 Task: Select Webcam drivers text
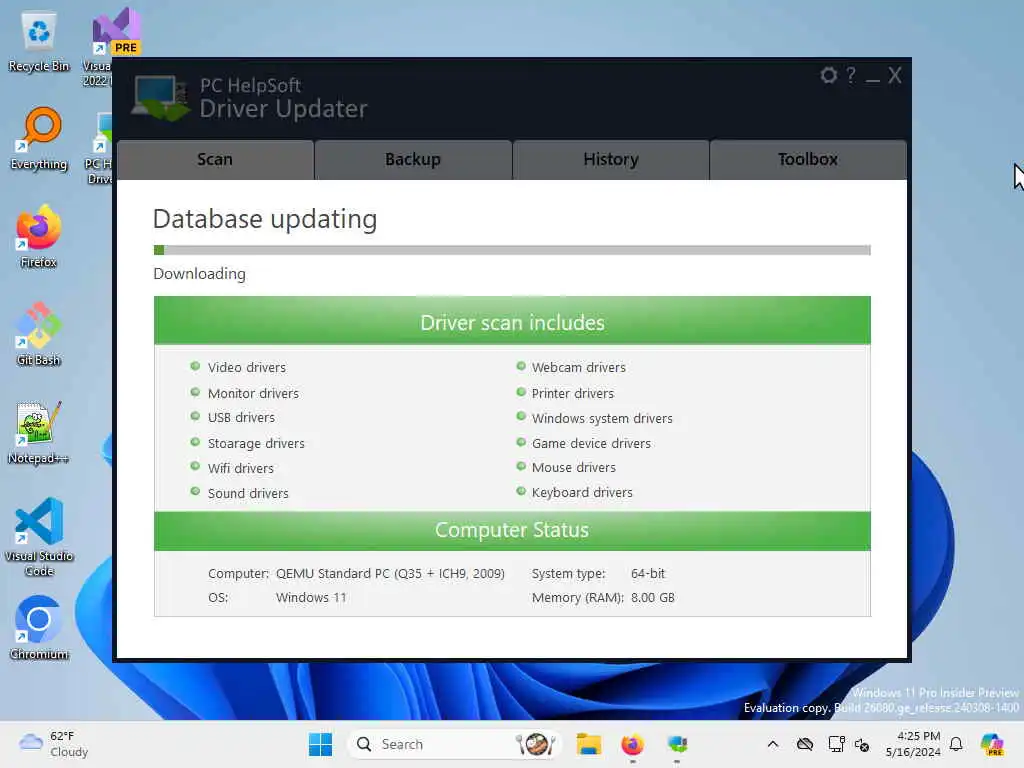click(579, 368)
